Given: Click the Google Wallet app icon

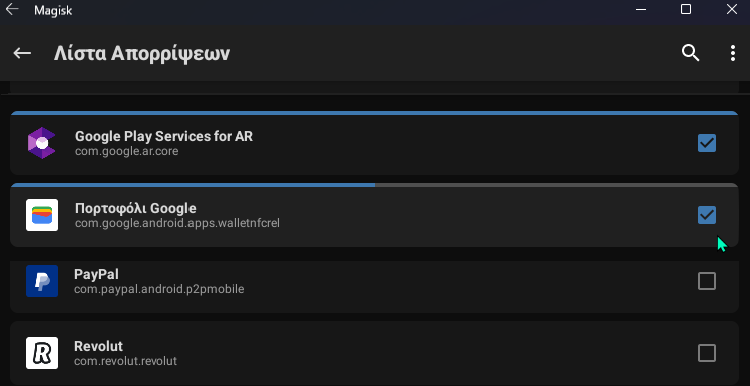Looking at the screenshot, I should (x=42, y=215).
